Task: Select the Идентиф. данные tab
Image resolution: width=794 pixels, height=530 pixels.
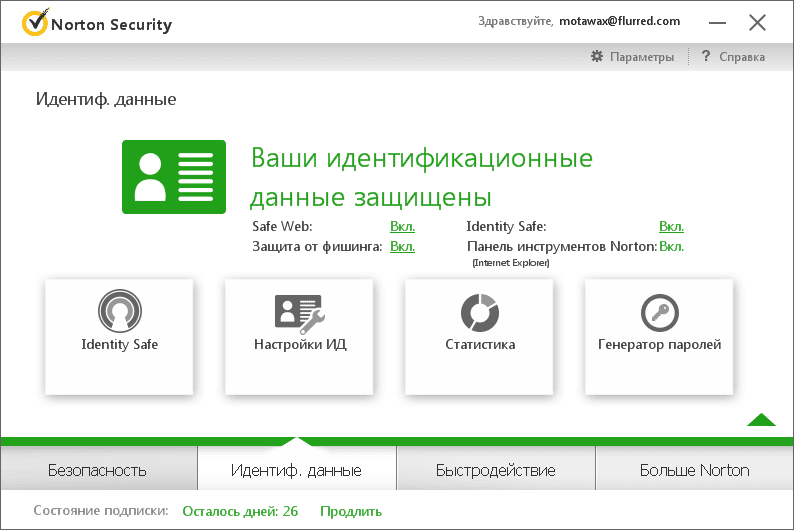Action: pos(297,470)
